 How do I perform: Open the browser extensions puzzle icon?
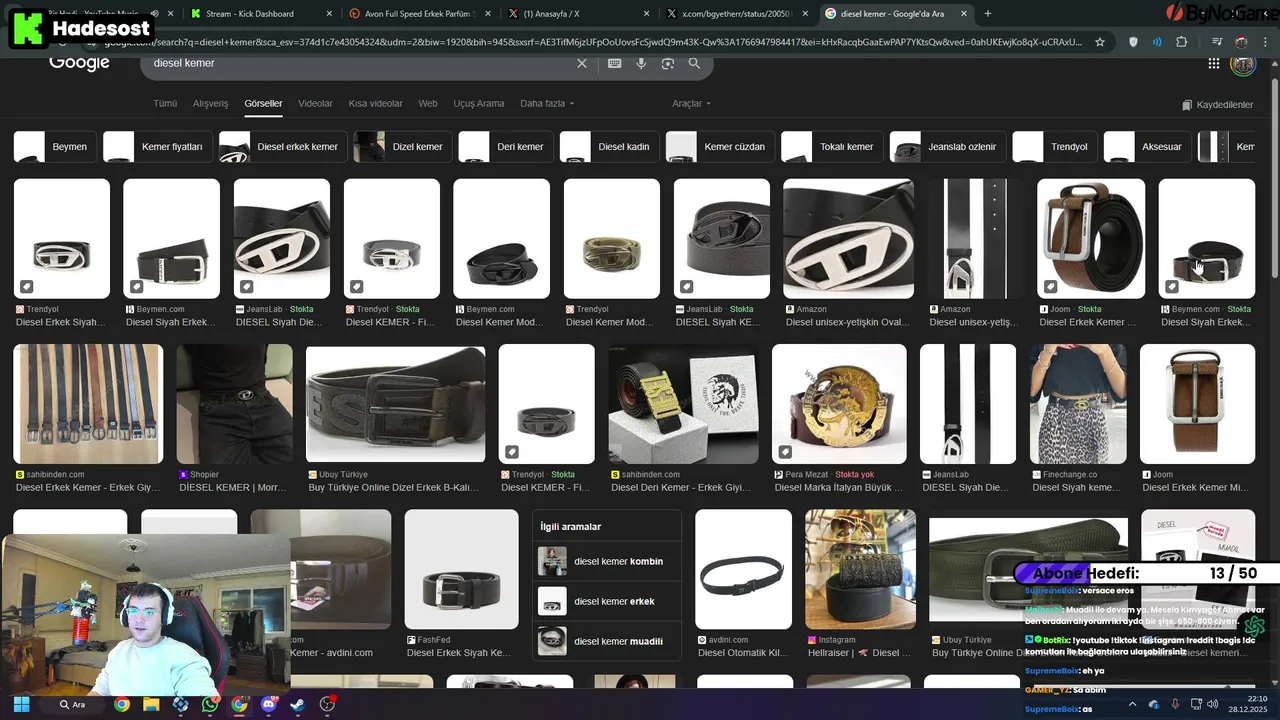1181,42
